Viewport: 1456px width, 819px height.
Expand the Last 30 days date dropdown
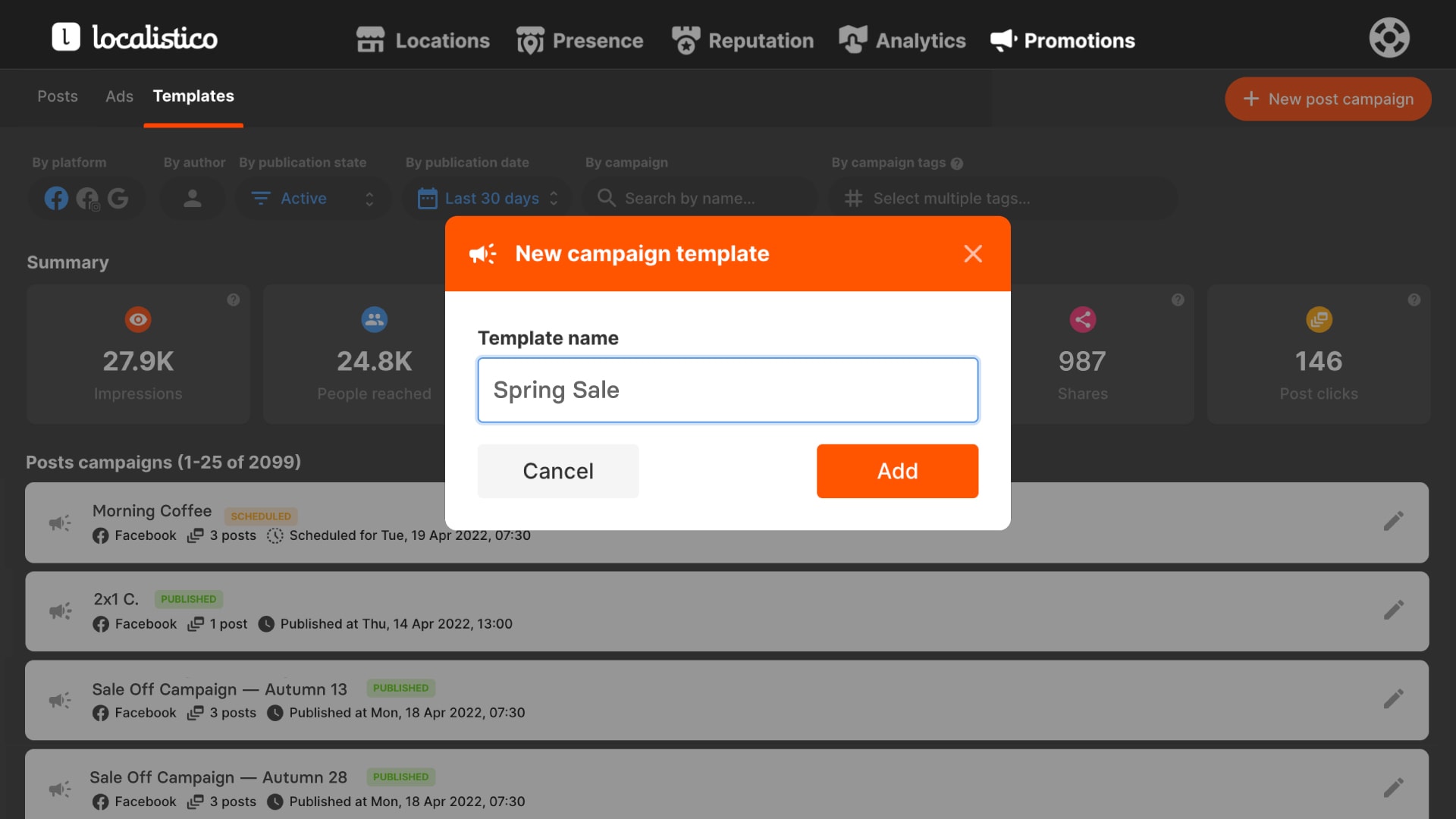tap(488, 199)
